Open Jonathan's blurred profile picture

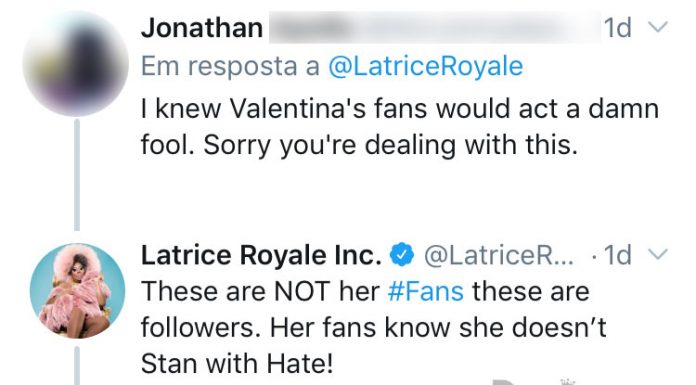[76, 64]
